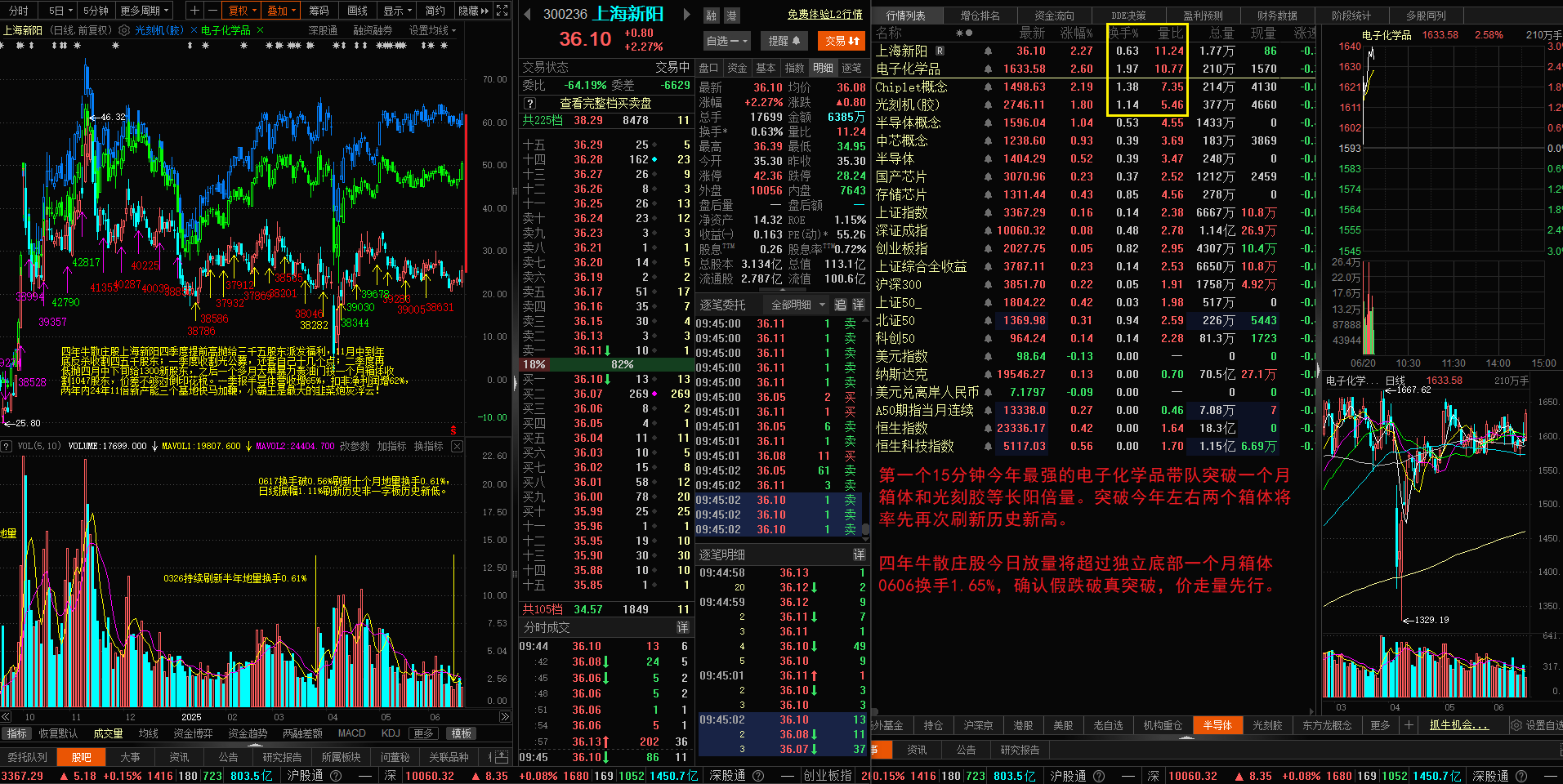
Task: Select the 资金流向 tab in the right panel
Action: [1055, 16]
